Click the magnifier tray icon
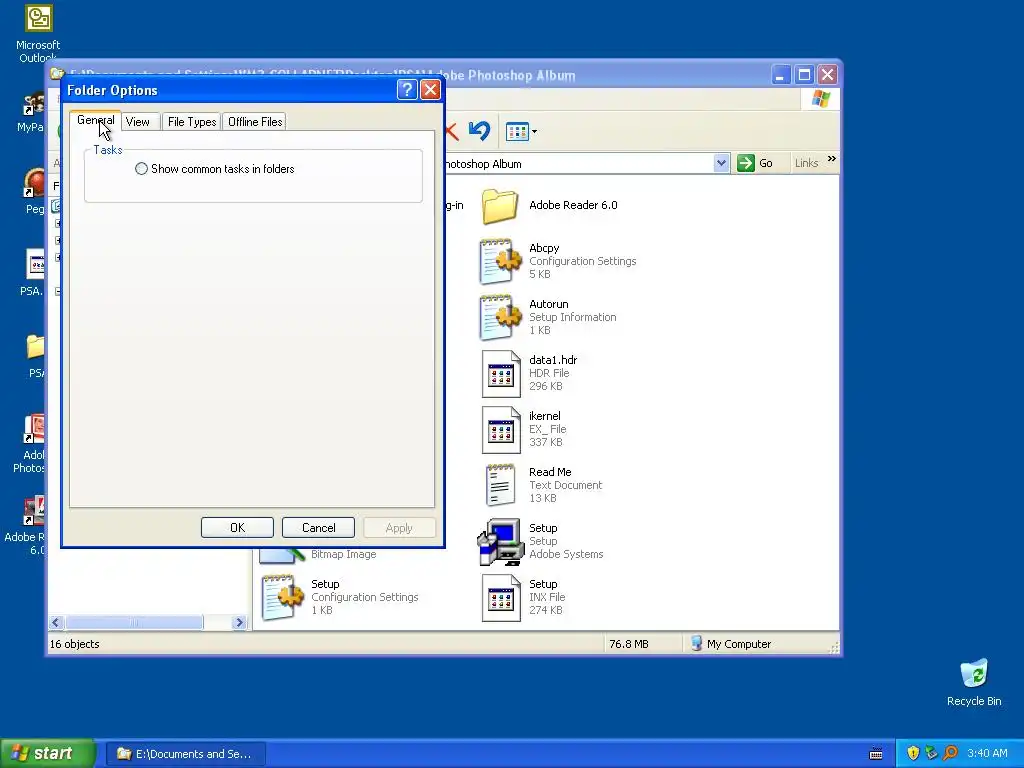This screenshot has height=768, width=1024. [950, 753]
